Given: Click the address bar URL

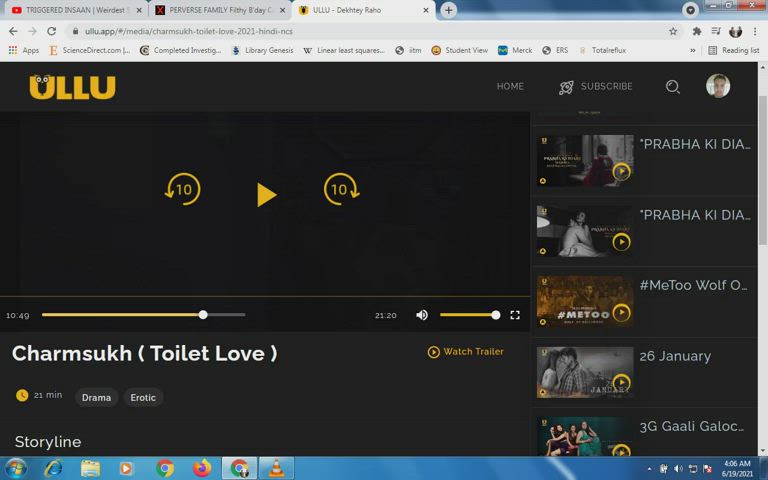Looking at the screenshot, I should click(189, 31).
